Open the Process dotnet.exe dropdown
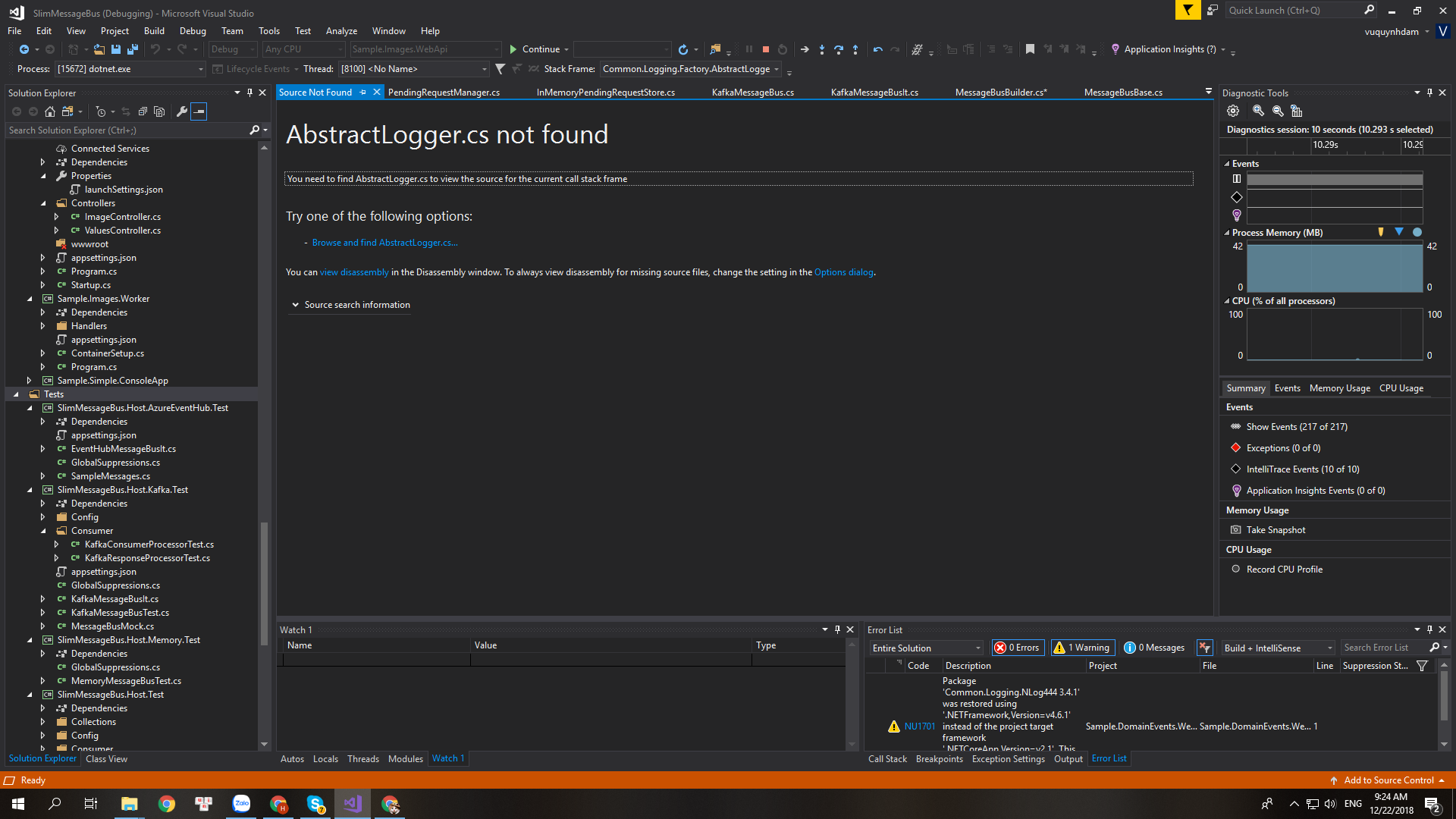 [130, 69]
